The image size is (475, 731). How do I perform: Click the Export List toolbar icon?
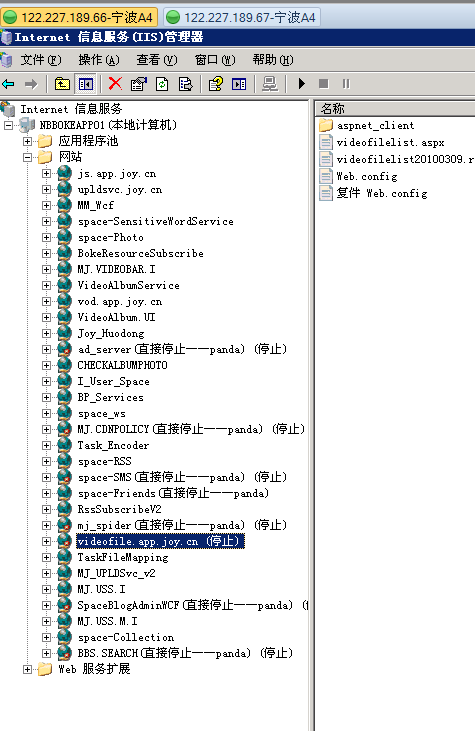click(x=186, y=84)
